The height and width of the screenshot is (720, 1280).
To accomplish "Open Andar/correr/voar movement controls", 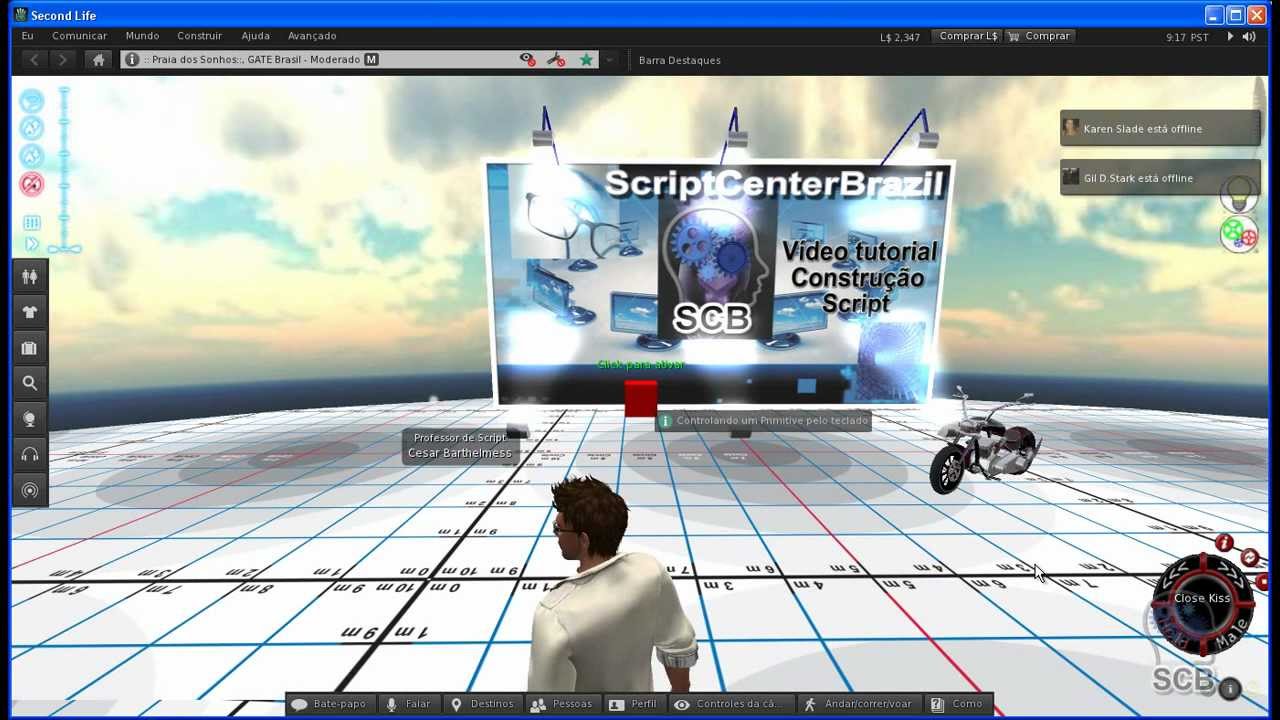I will pos(858,704).
